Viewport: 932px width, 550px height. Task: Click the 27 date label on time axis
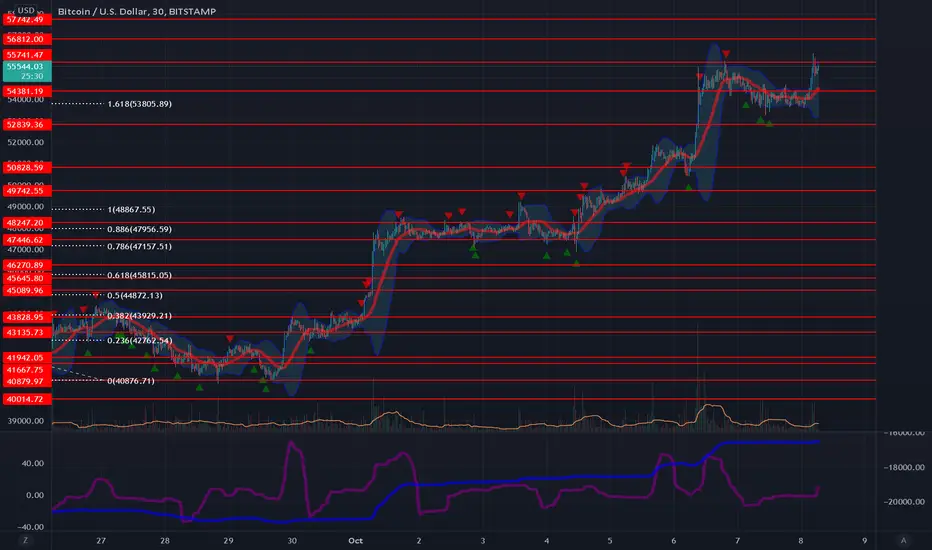click(101, 540)
